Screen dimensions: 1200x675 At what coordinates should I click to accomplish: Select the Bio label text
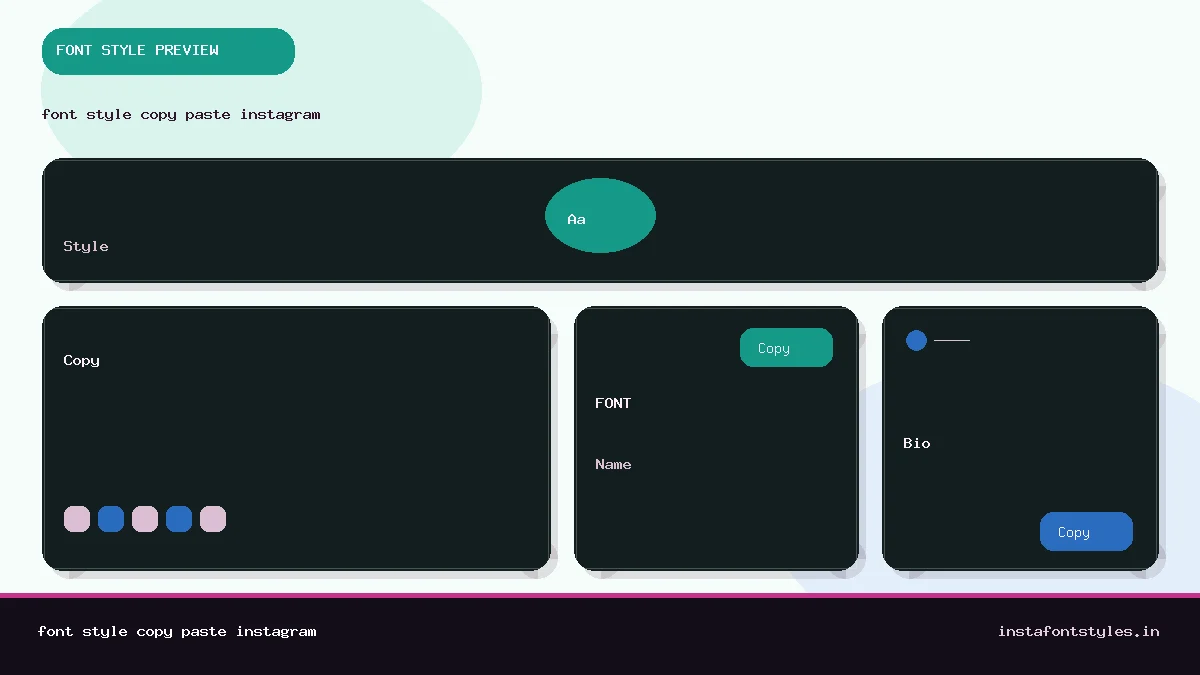click(917, 443)
